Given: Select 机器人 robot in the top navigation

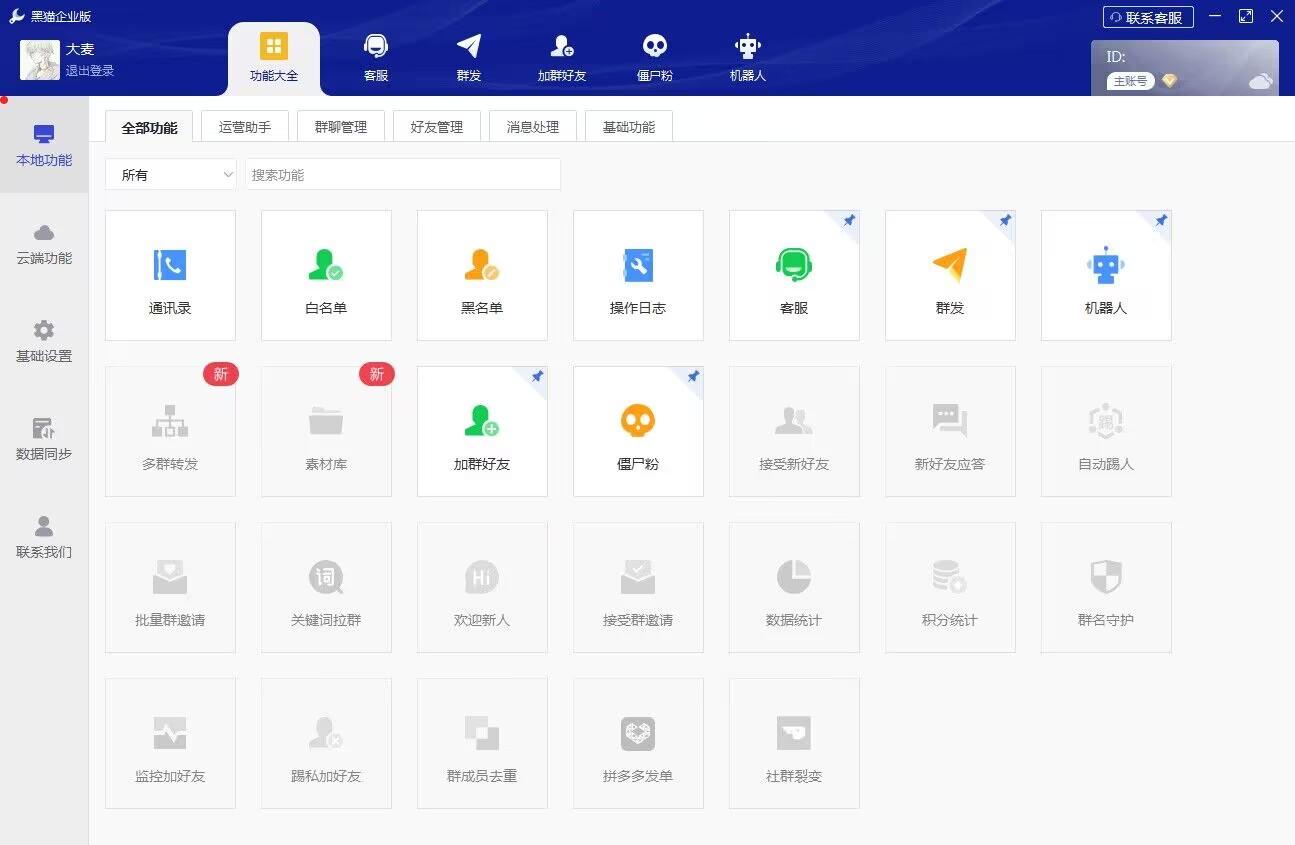Looking at the screenshot, I should pyautogui.click(x=747, y=55).
